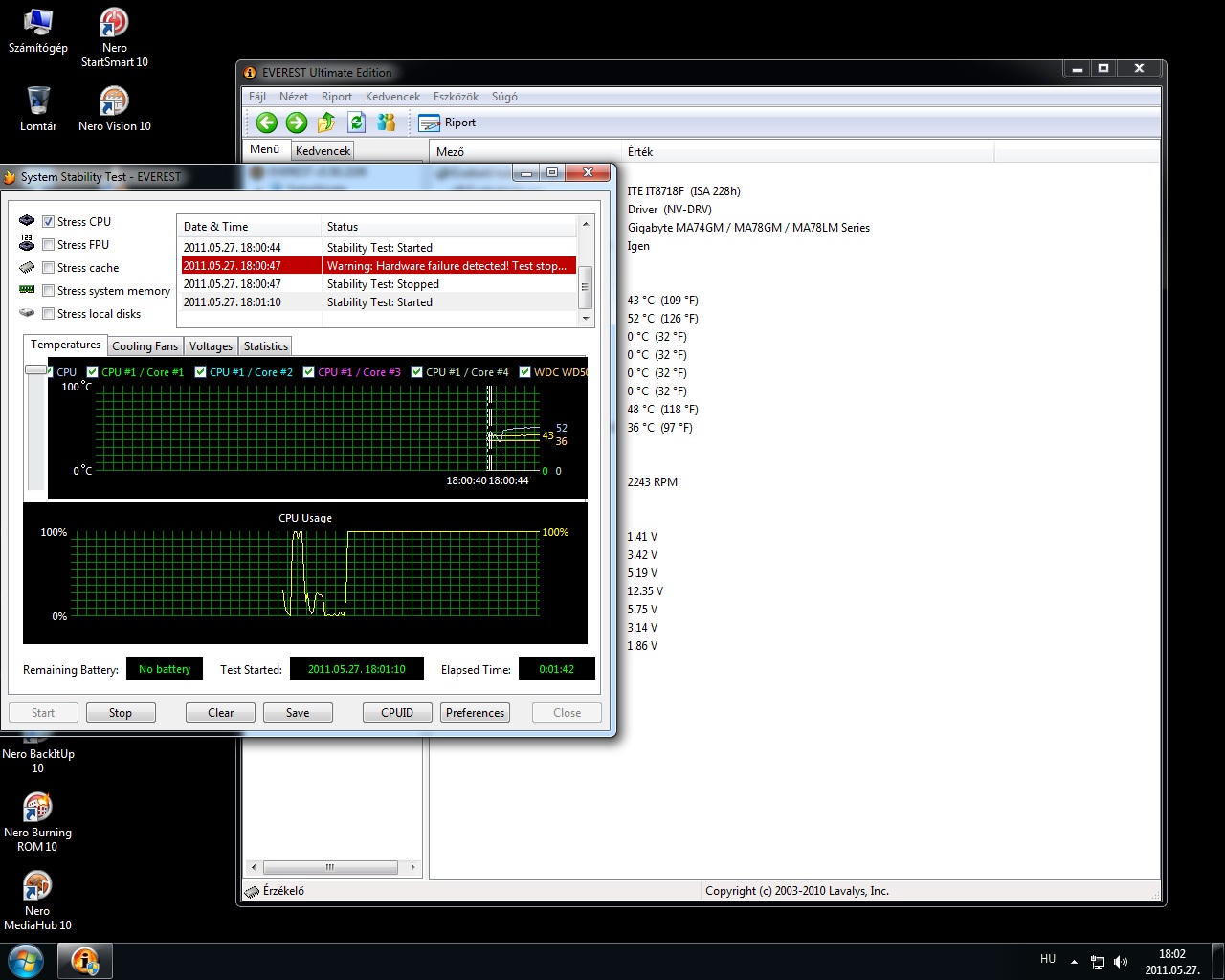The height and width of the screenshot is (980, 1225).
Task: Click the users icon in EVEREST toolbar
Action: point(387,122)
